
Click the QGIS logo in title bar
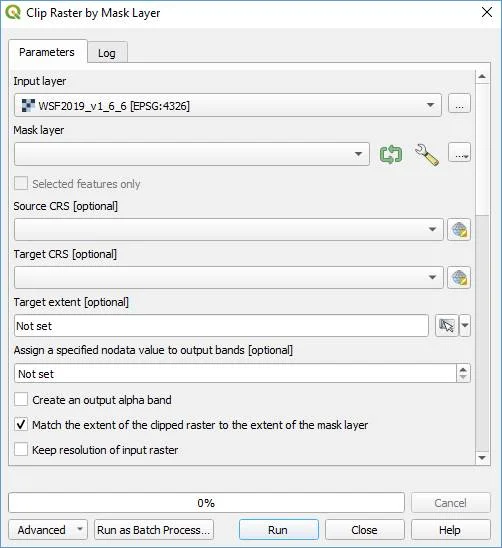point(13,13)
